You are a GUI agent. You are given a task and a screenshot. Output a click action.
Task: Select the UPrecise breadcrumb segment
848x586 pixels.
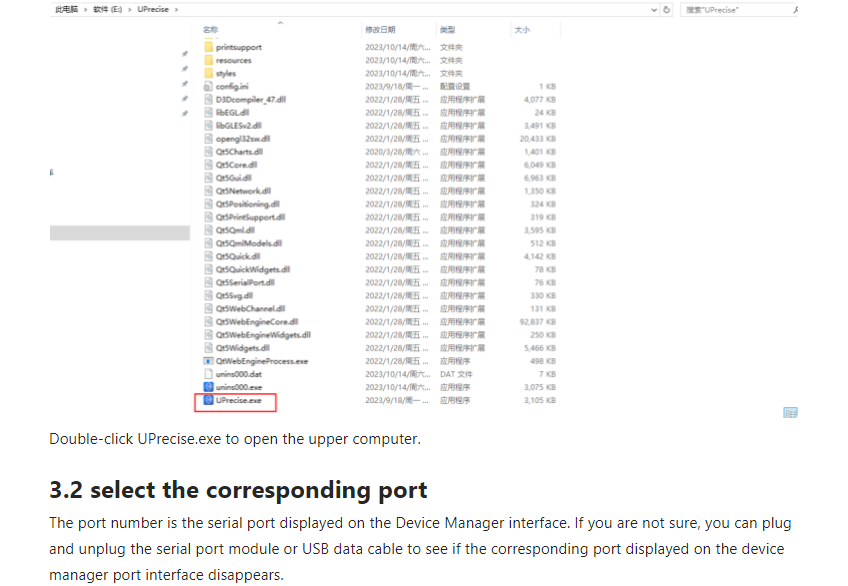[x=153, y=9]
